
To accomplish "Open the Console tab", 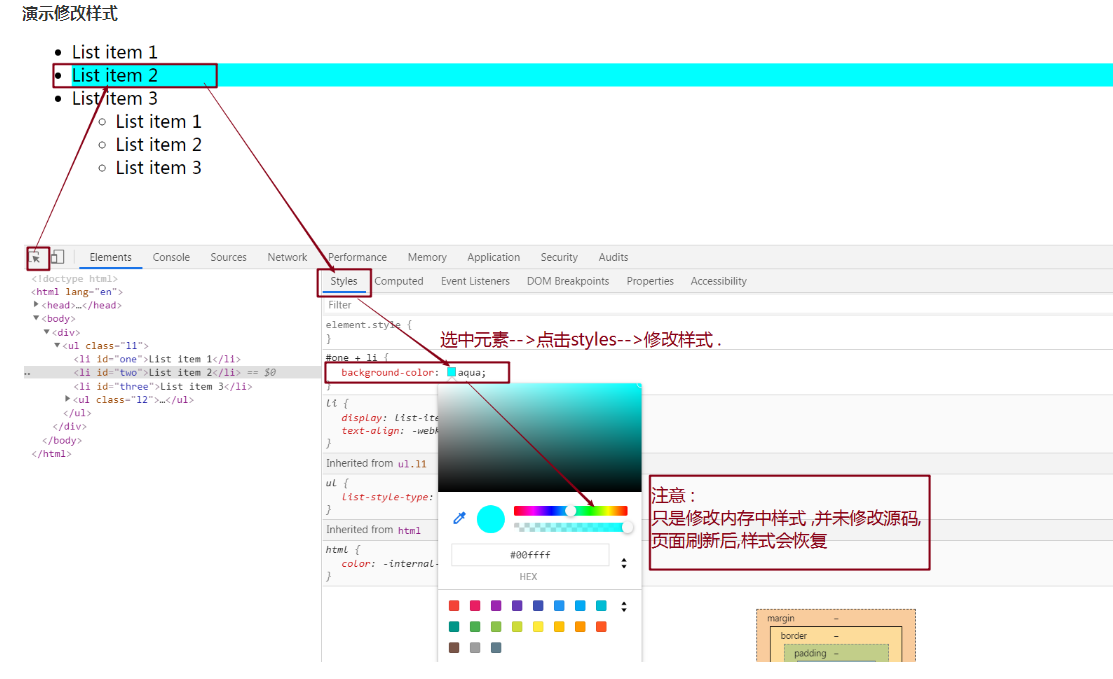I will [x=171, y=257].
